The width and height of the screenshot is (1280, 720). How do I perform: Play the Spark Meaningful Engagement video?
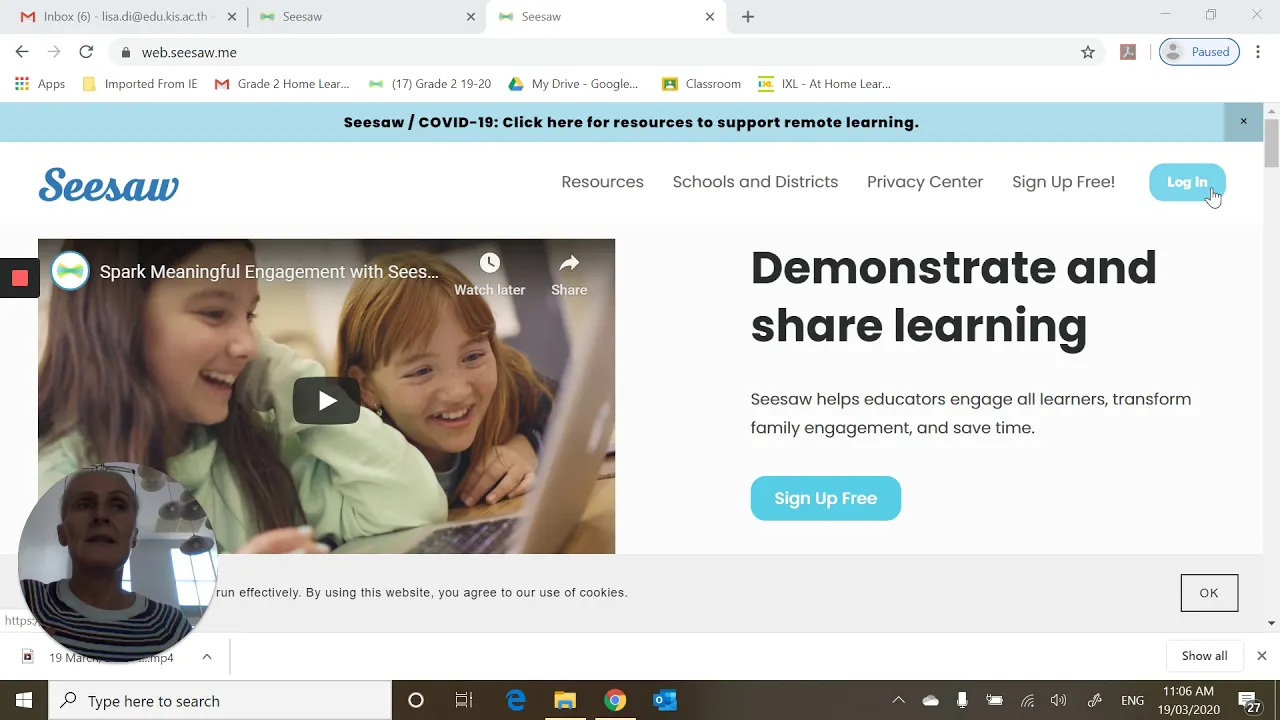(326, 401)
